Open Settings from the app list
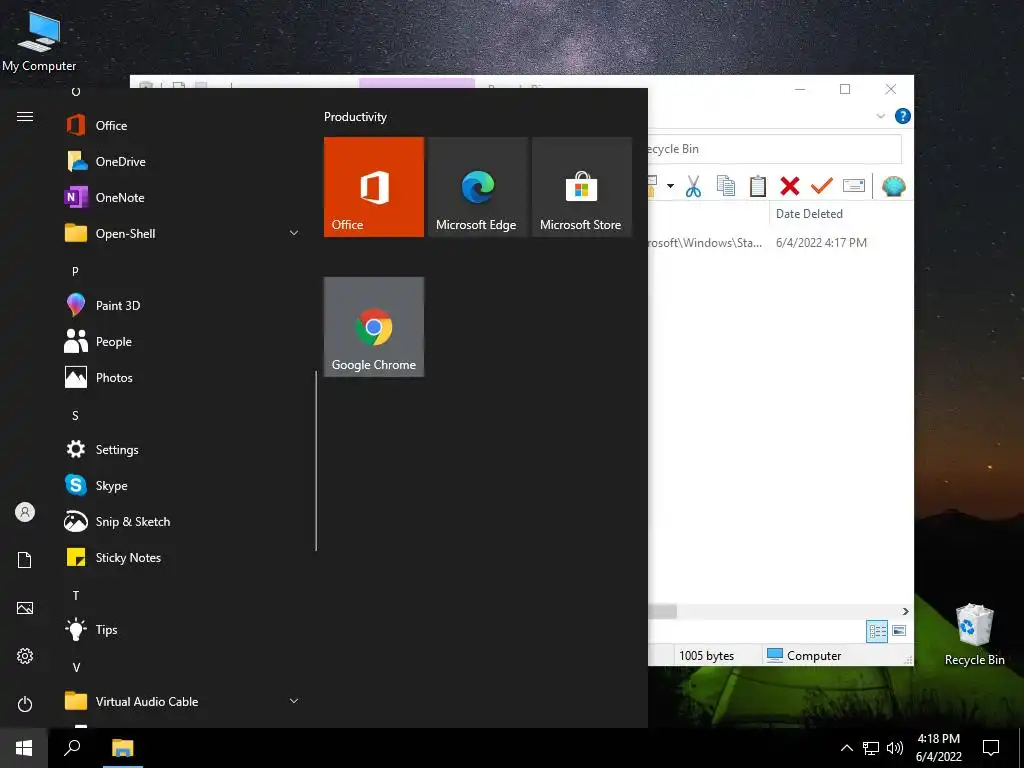 click(183, 449)
